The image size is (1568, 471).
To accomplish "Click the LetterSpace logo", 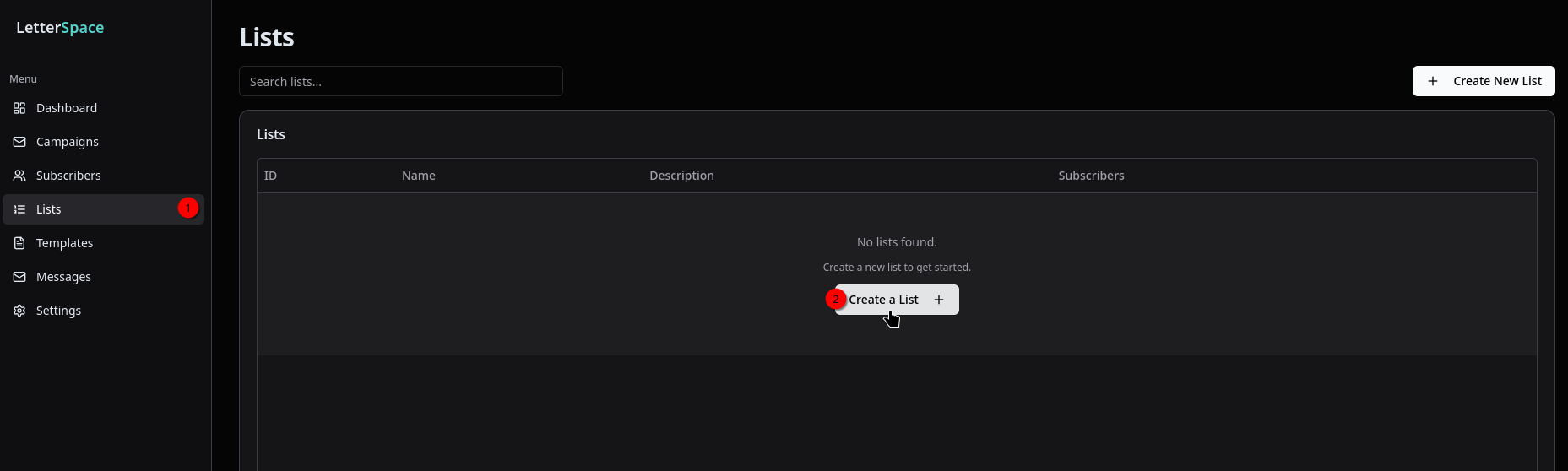I will tap(60, 28).
